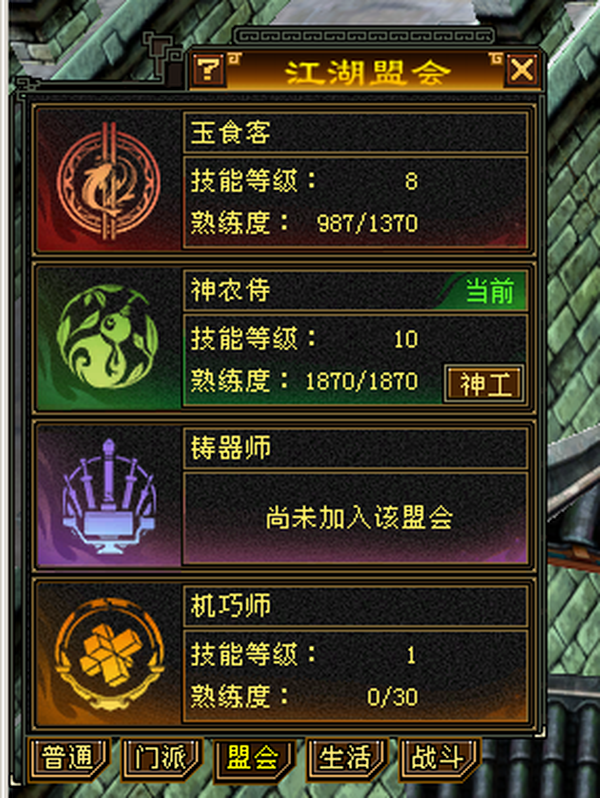The width and height of the screenshot is (600, 798).
Task: Open help via the question mark icon
Action: (209, 70)
